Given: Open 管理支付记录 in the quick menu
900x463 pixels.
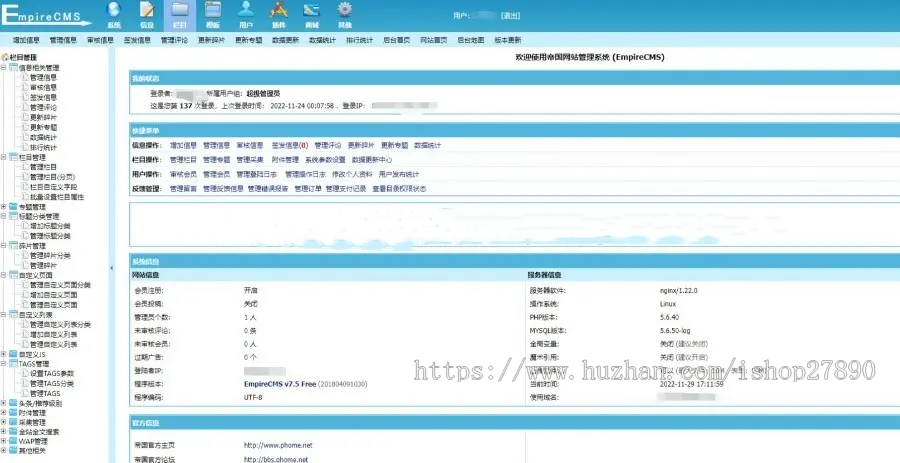Looking at the screenshot, I should pos(346,189).
